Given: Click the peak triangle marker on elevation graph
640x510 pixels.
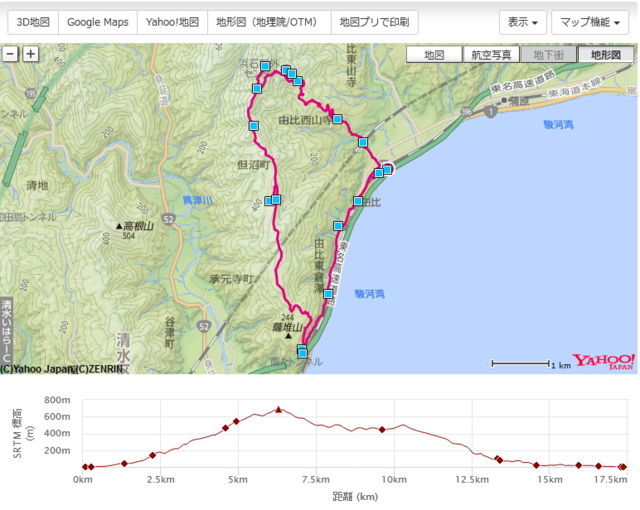Looking at the screenshot, I should click(x=278, y=409).
